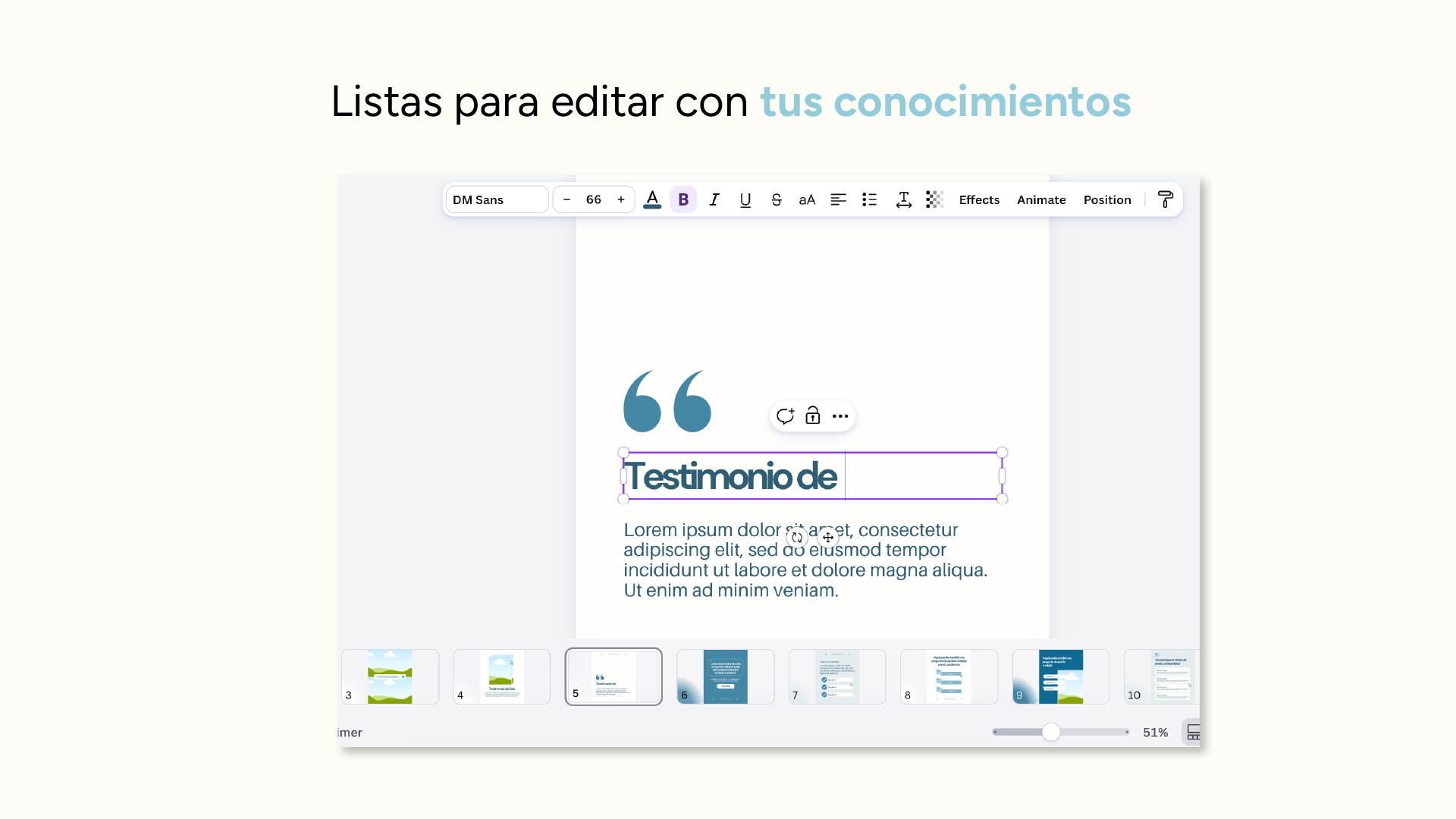Open text spacing options
The image size is (1456, 819).
pyautogui.click(x=903, y=199)
